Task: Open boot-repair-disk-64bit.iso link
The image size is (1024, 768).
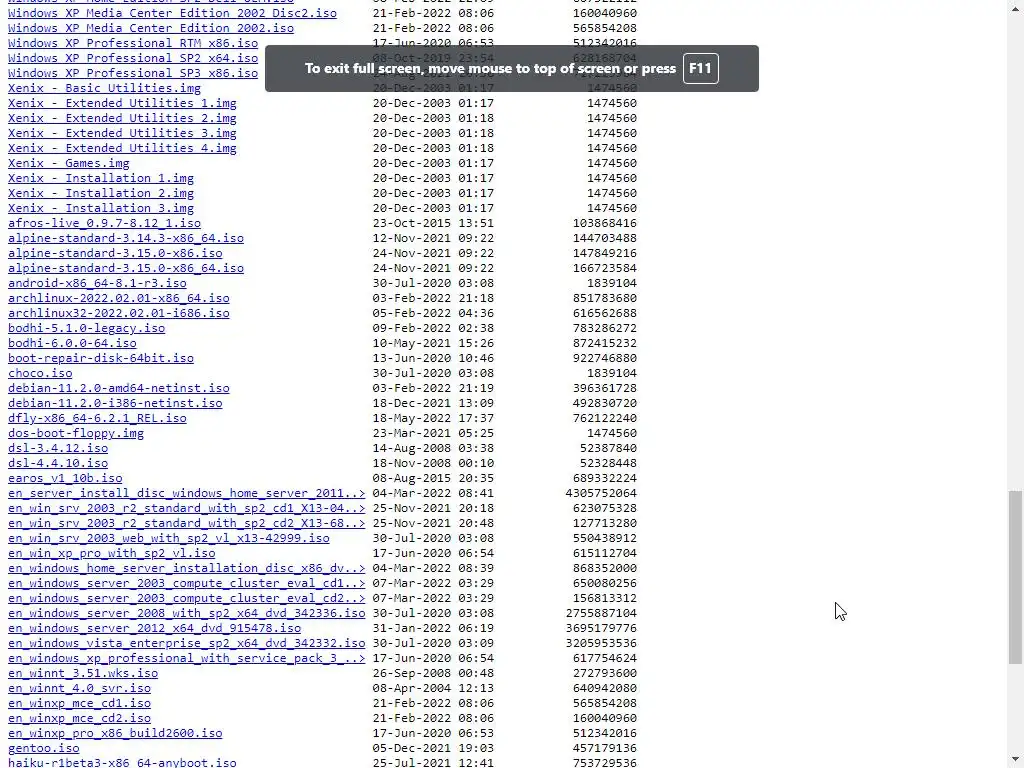Action: pyautogui.click(x=101, y=359)
